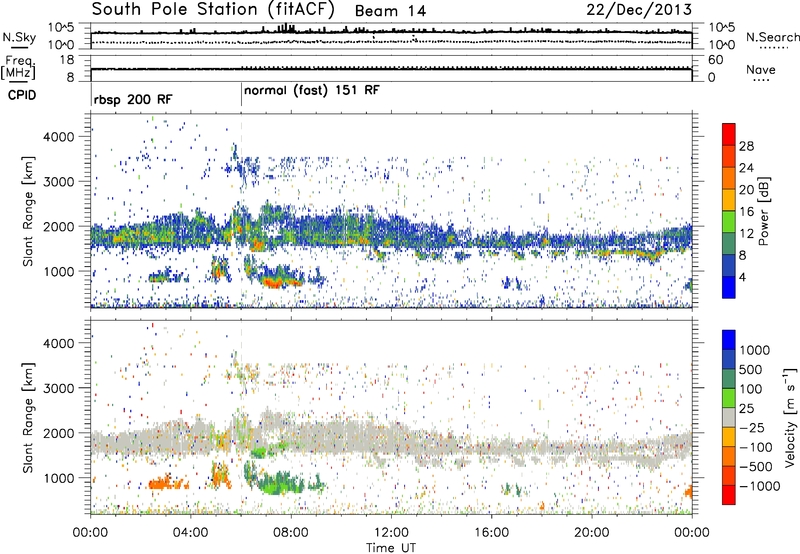
Task: Click the orange velocity echo patch near 03:00
Action: tap(166, 483)
